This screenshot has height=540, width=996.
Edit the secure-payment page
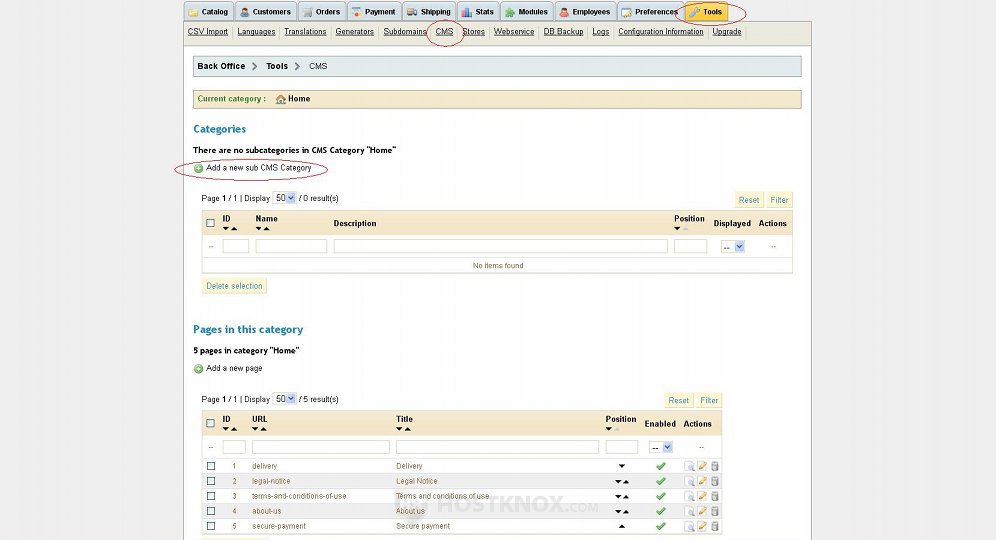click(x=703, y=526)
